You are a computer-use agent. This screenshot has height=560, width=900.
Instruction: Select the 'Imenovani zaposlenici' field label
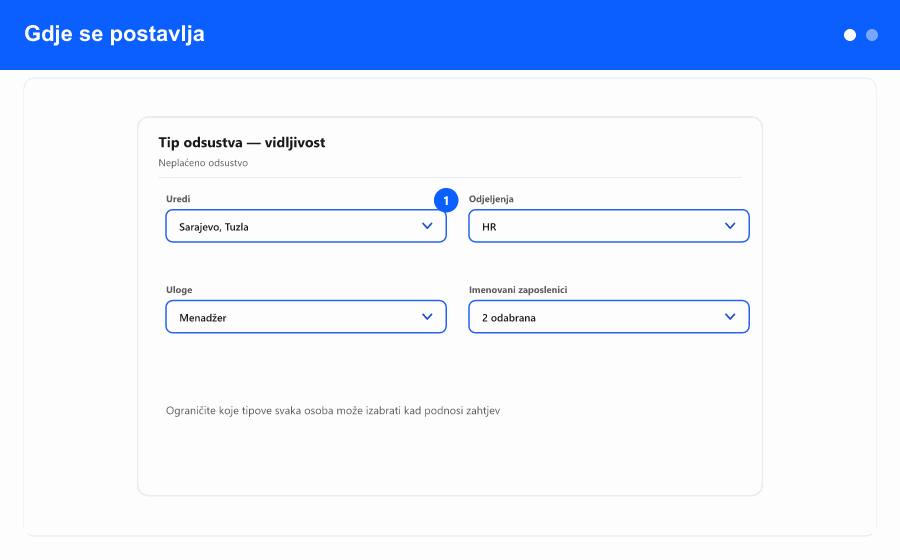tap(518, 290)
